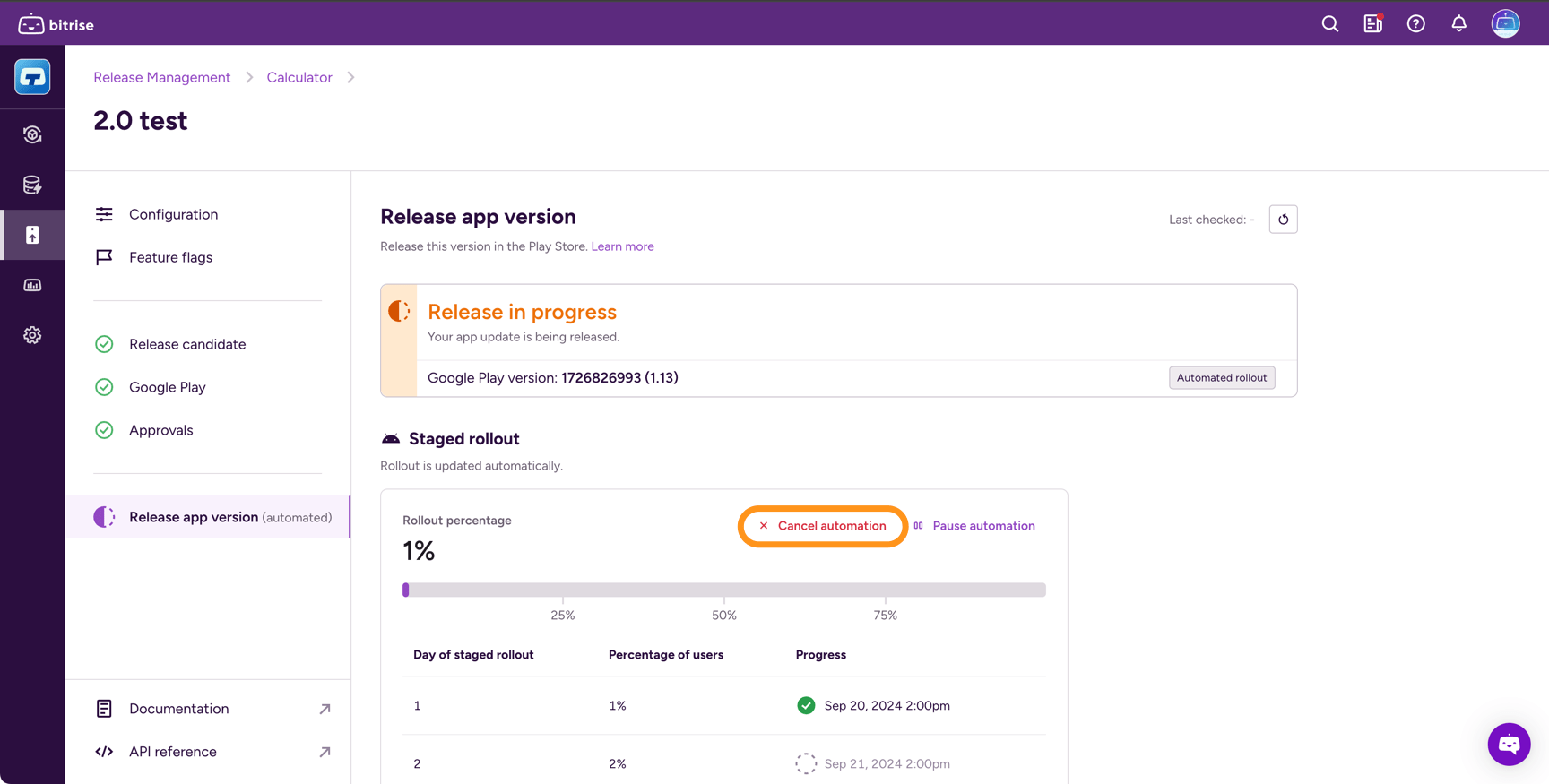Image resolution: width=1549 pixels, height=784 pixels.
Task: Open the settings gear in sidebar
Action: (32, 335)
